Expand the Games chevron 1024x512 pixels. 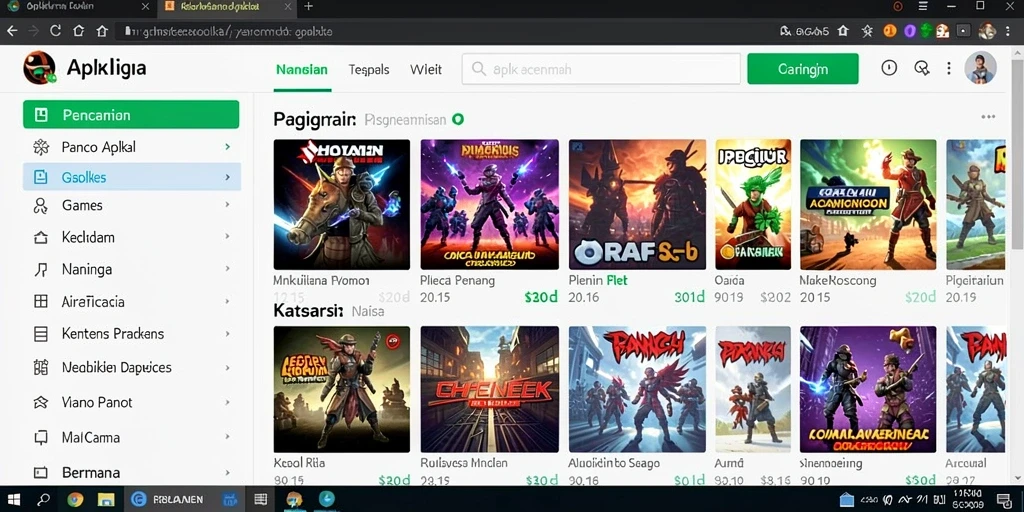(227, 204)
